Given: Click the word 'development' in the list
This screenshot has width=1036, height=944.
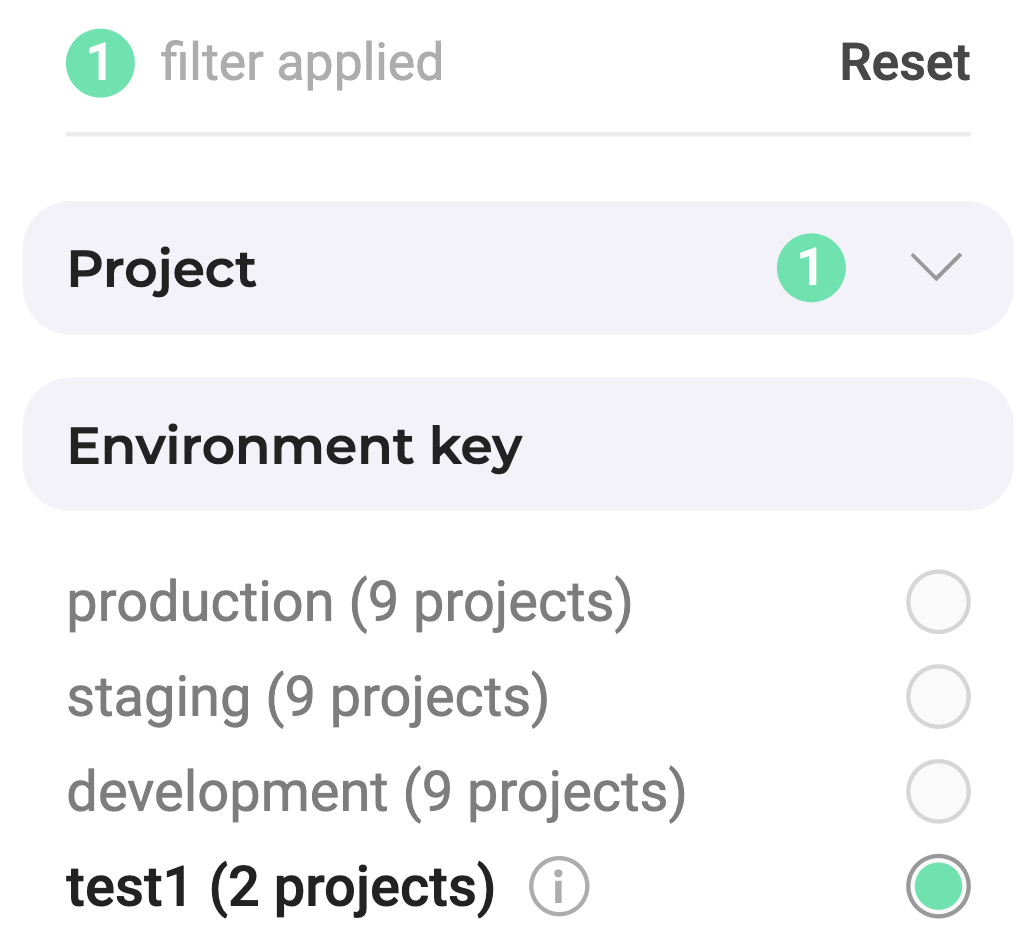Looking at the screenshot, I should [227, 792].
